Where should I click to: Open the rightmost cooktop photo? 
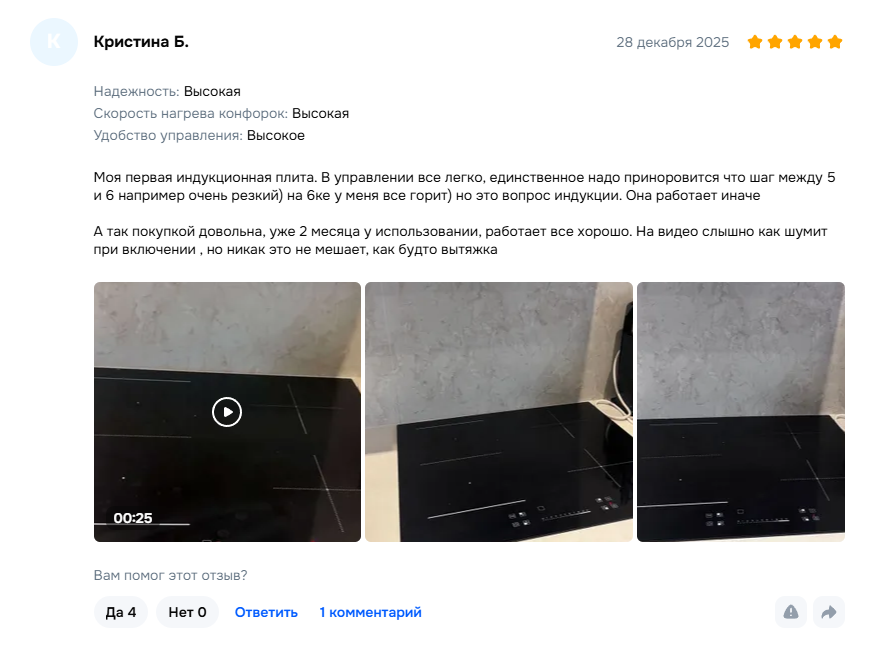(x=741, y=412)
